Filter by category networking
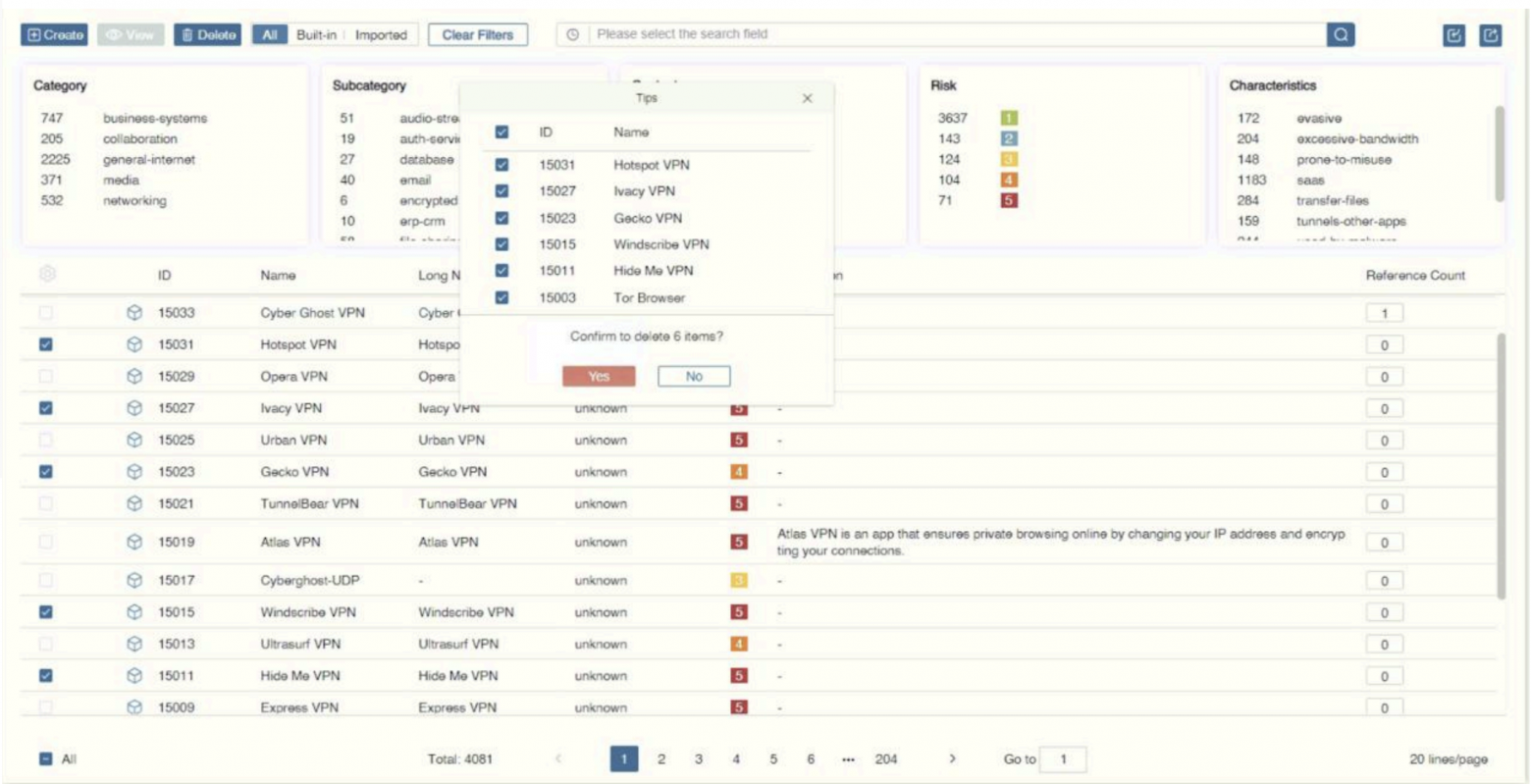 [x=134, y=200]
